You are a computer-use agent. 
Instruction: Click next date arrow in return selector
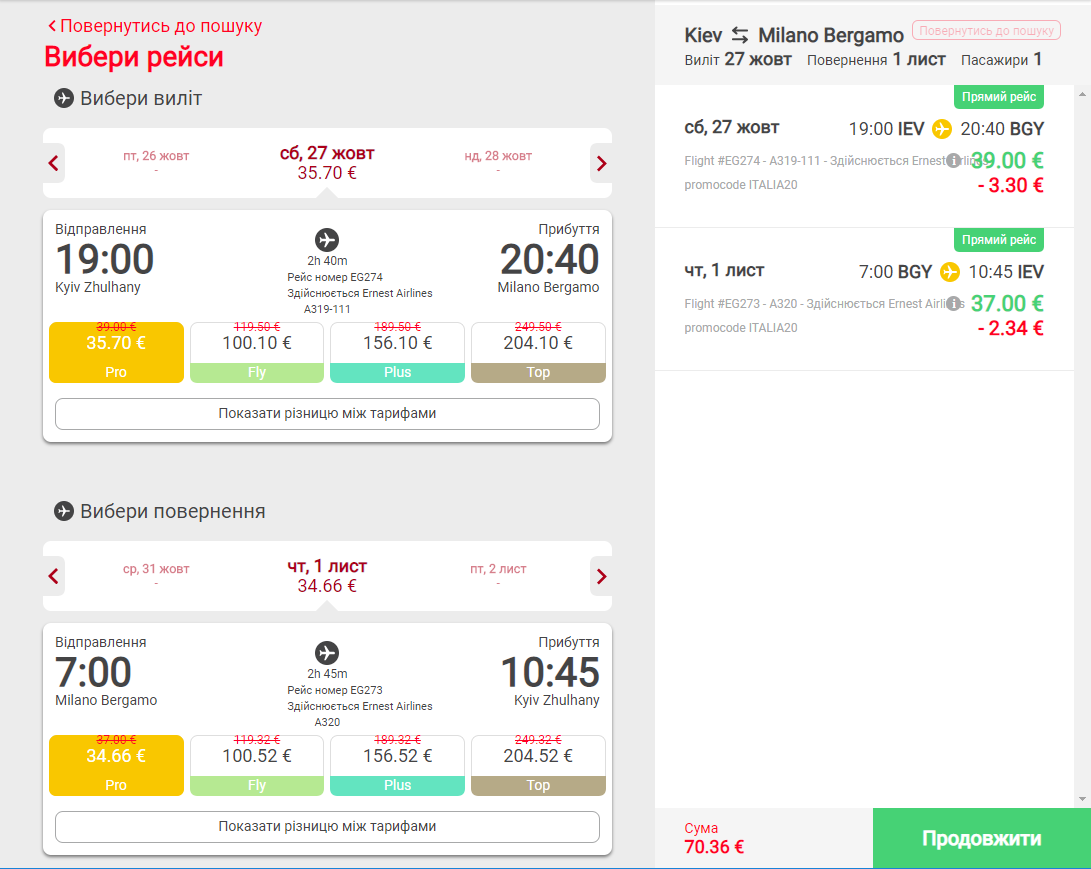coord(601,576)
